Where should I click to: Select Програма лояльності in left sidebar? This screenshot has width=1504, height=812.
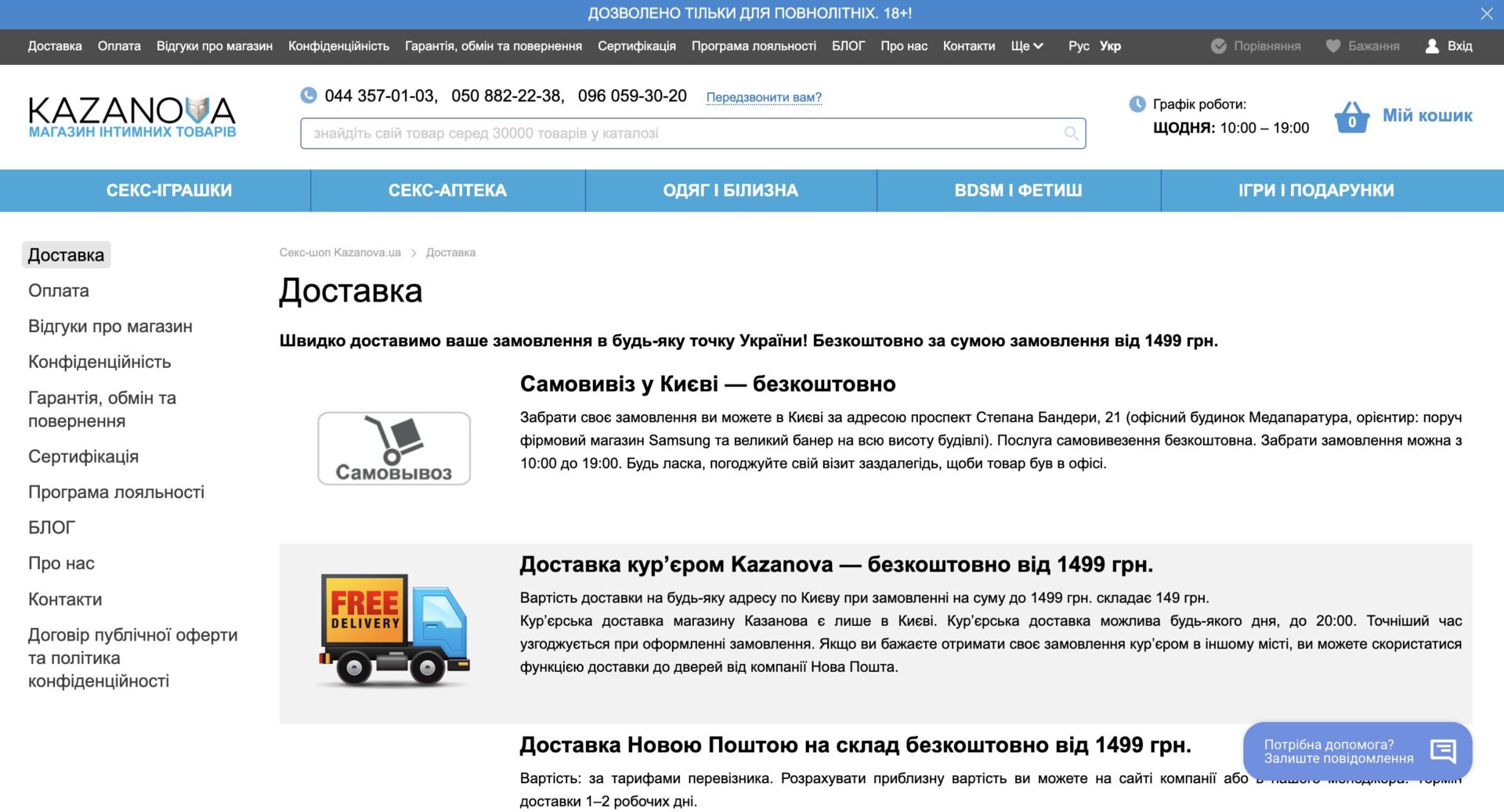coord(116,492)
